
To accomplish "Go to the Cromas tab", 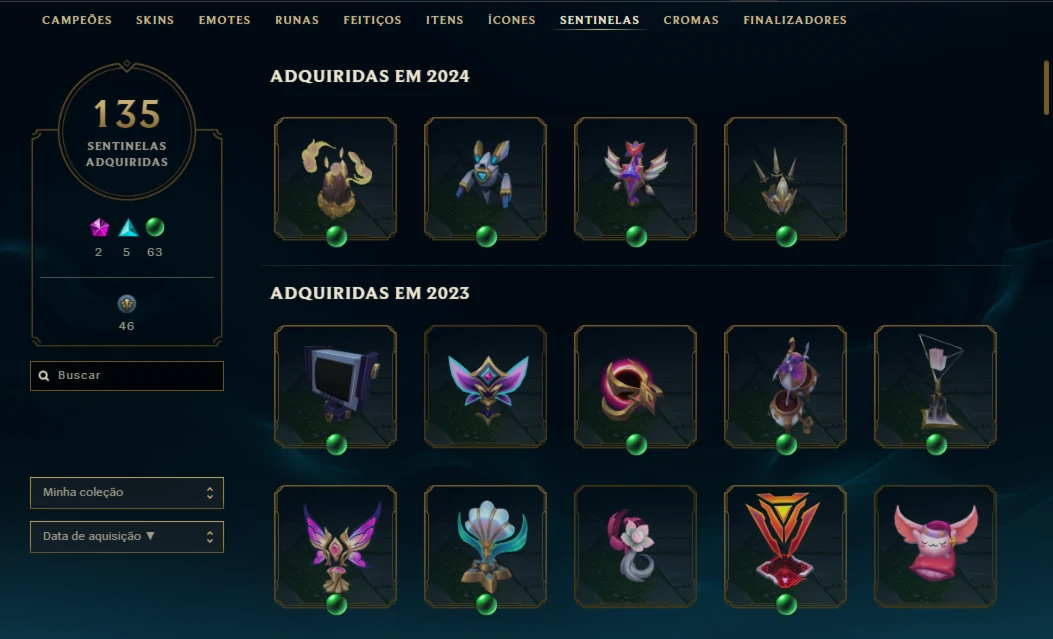I will [691, 20].
